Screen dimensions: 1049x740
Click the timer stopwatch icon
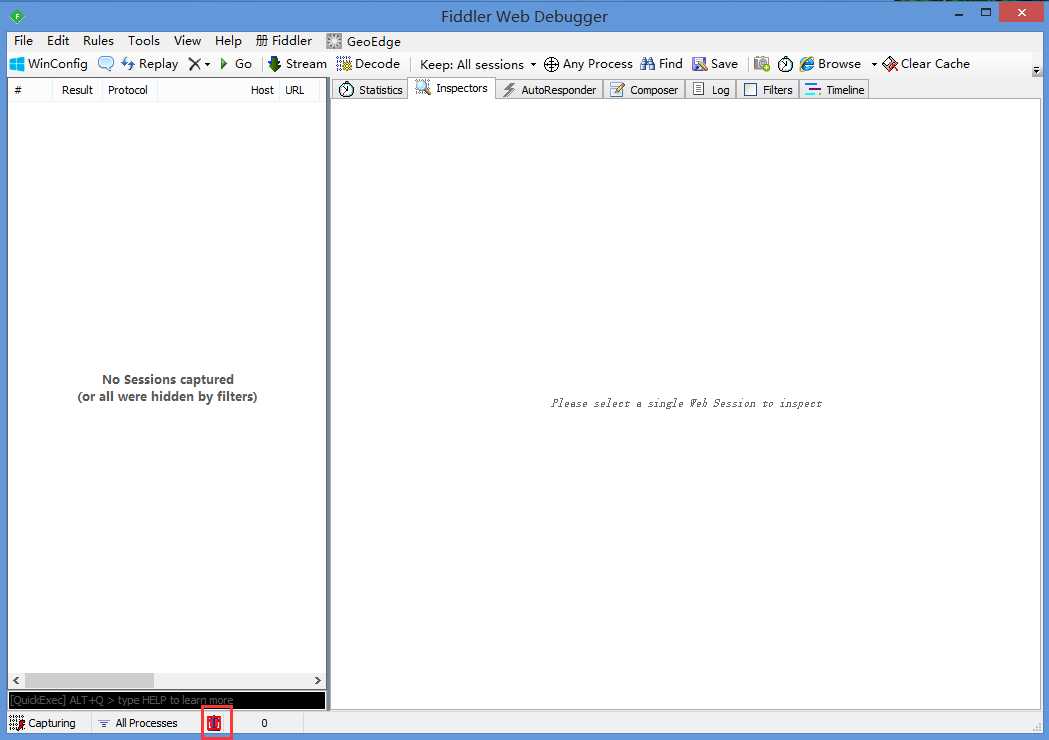(x=785, y=64)
